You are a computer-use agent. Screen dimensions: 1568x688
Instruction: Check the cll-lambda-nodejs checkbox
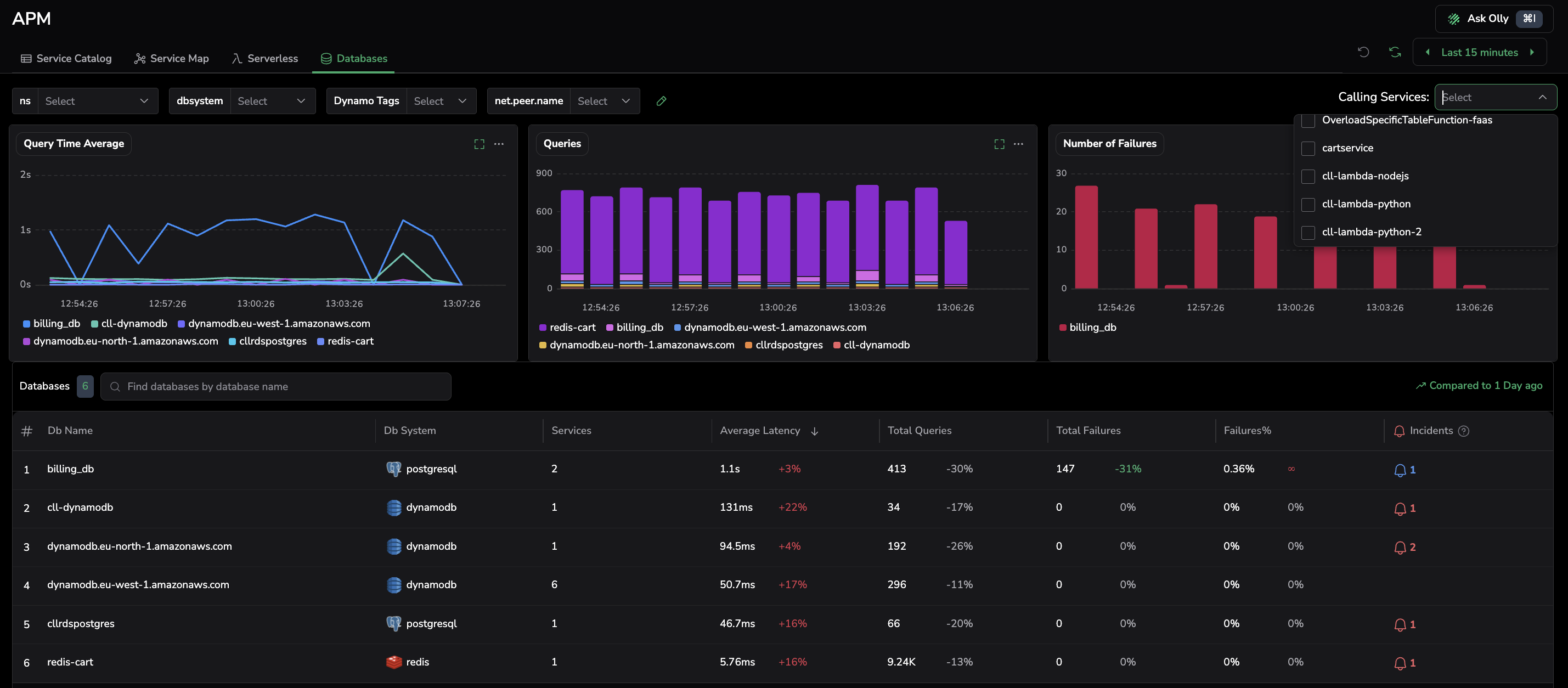(1307, 176)
